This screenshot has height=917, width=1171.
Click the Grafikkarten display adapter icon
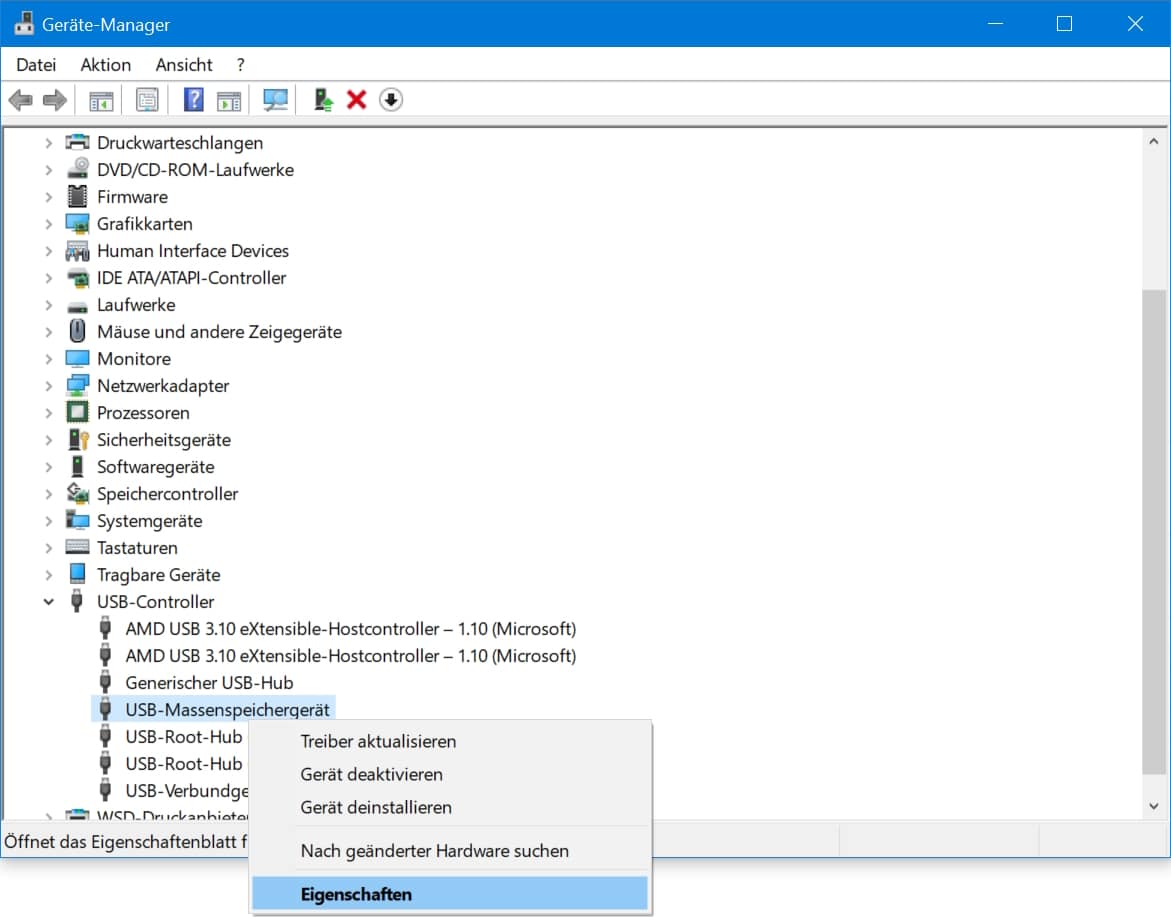pyautogui.click(x=77, y=223)
